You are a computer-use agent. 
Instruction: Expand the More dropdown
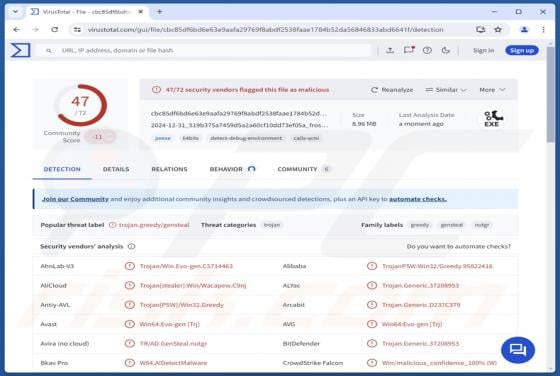tap(492, 90)
